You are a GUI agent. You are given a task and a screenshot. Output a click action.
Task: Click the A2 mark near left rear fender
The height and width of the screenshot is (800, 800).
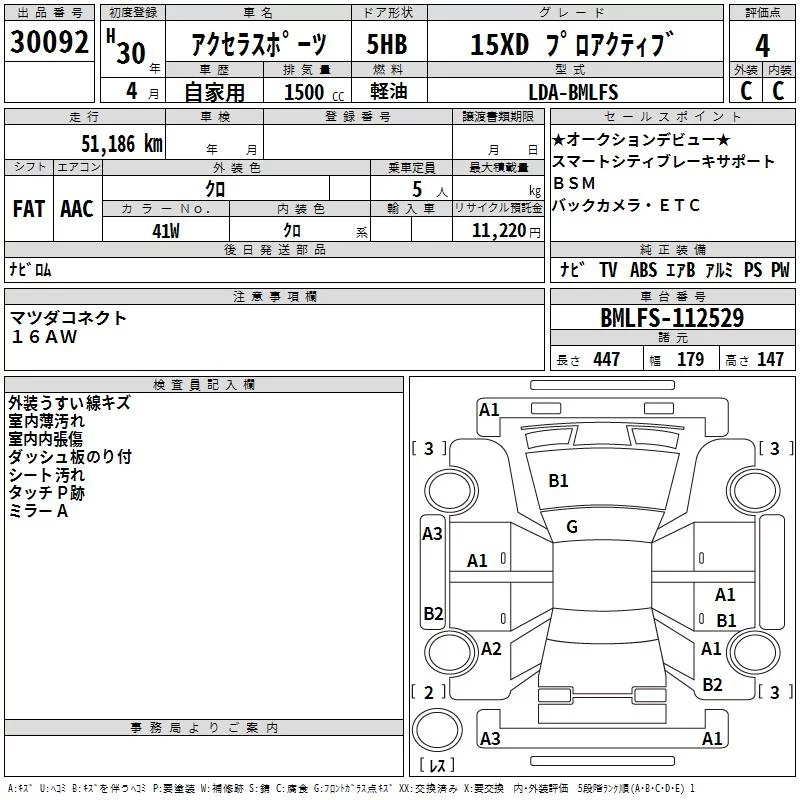[491, 649]
